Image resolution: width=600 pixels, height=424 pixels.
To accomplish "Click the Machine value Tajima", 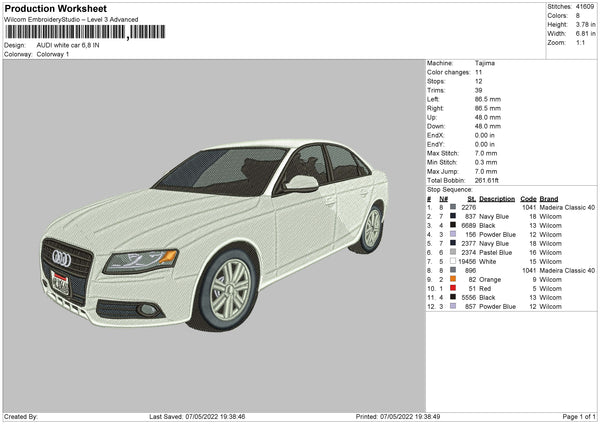I will point(485,63).
